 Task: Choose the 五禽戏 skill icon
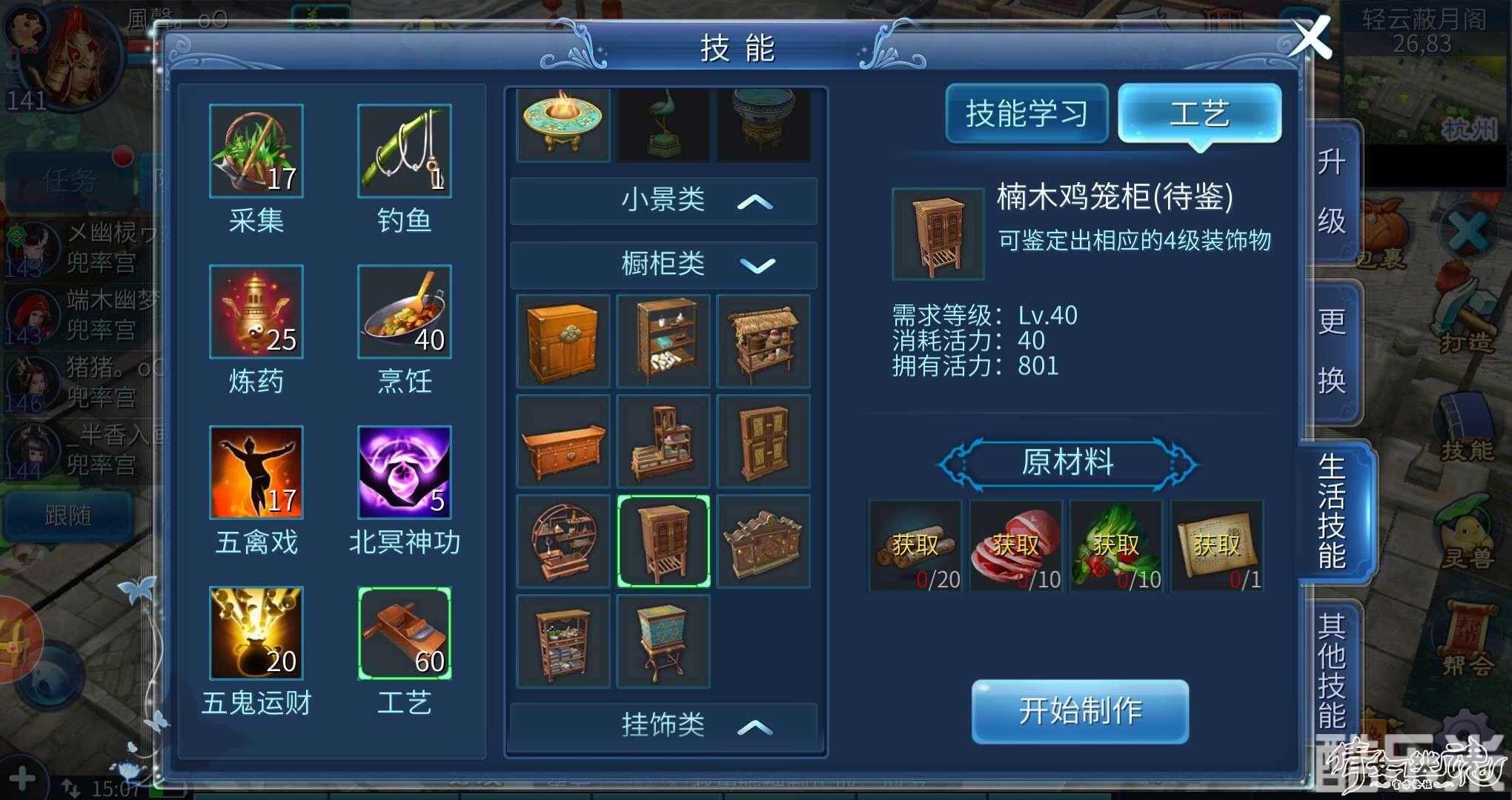256,473
